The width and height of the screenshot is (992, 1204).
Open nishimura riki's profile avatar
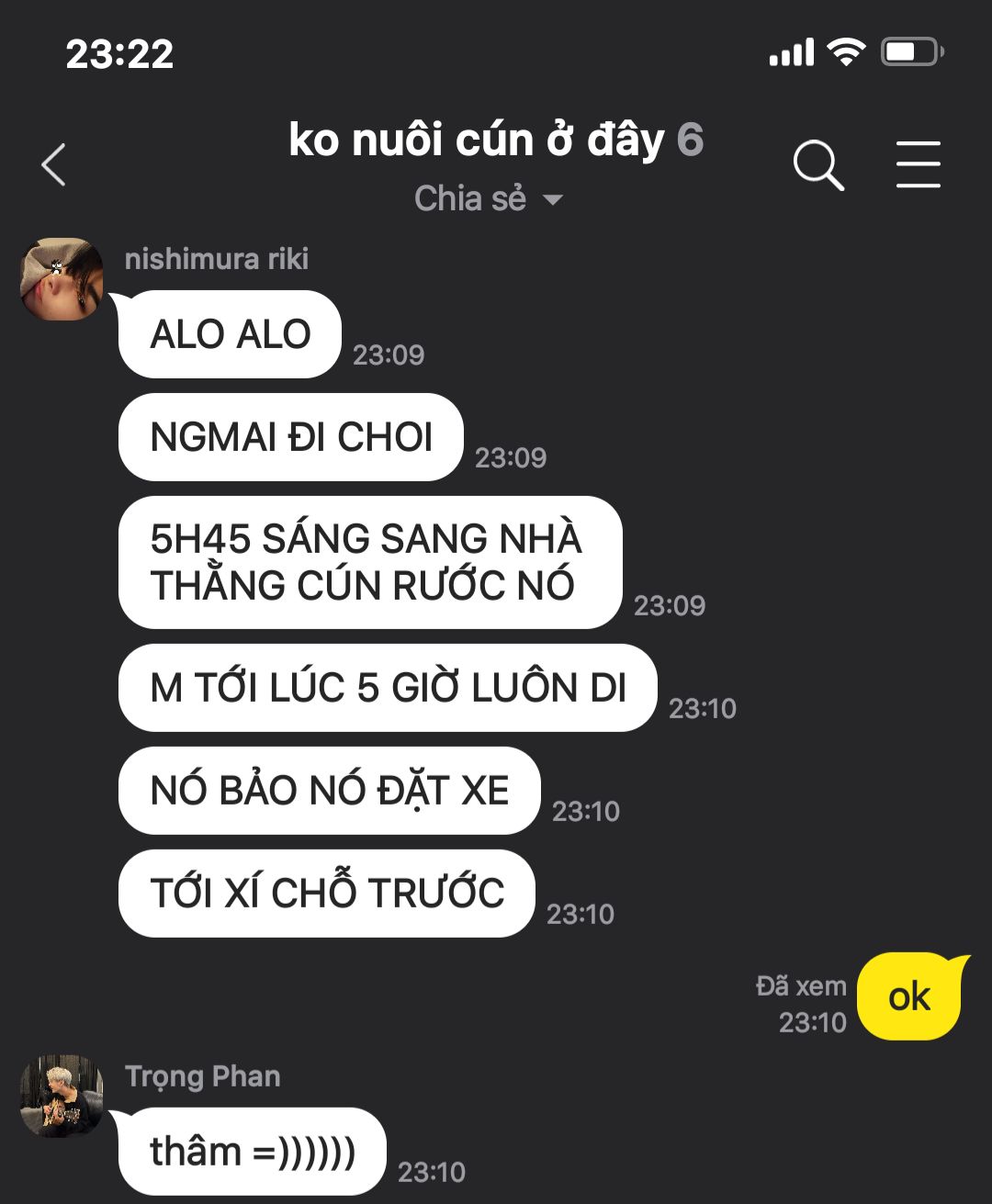click(x=62, y=279)
